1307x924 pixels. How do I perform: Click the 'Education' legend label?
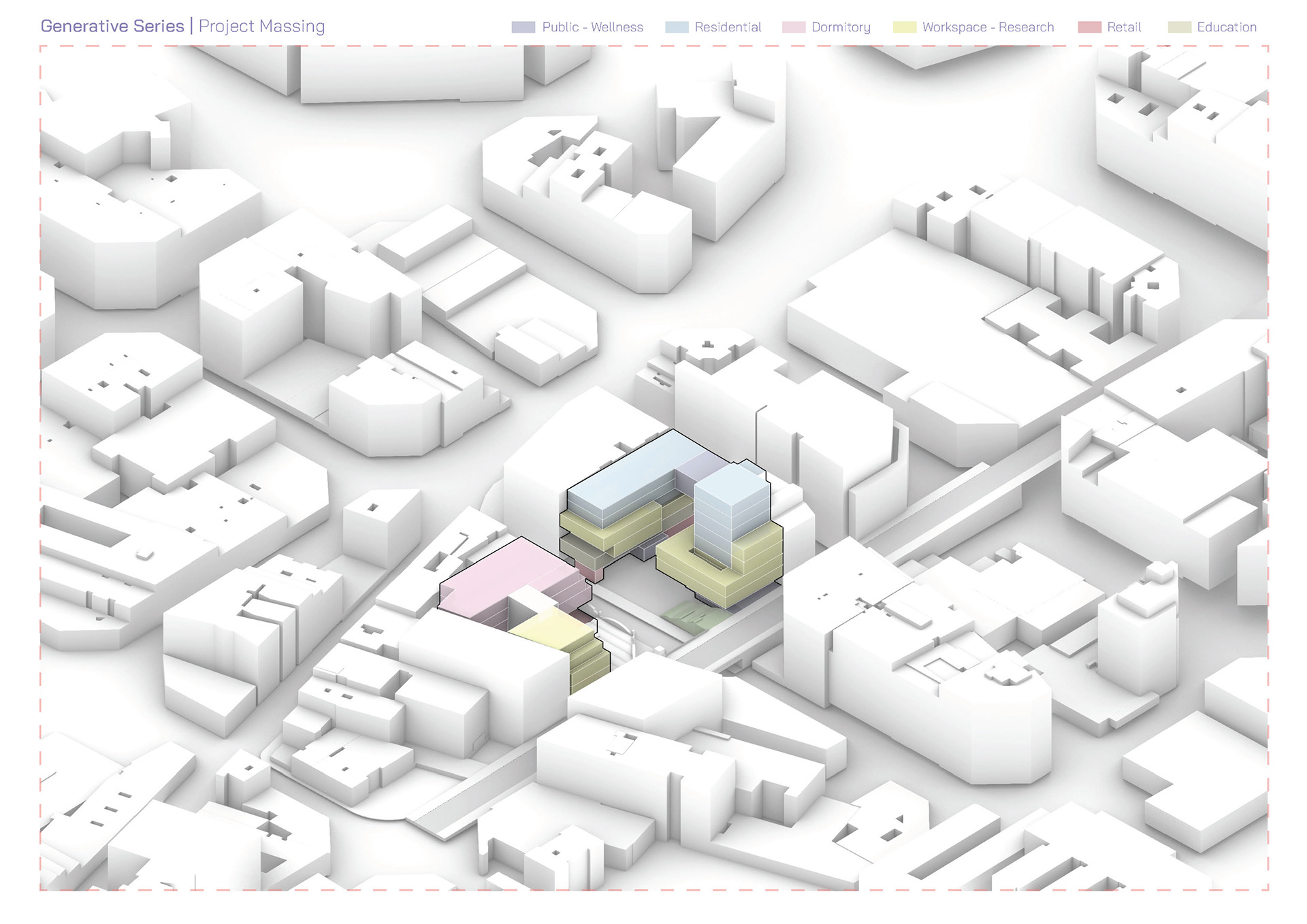pyautogui.click(x=1227, y=27)
